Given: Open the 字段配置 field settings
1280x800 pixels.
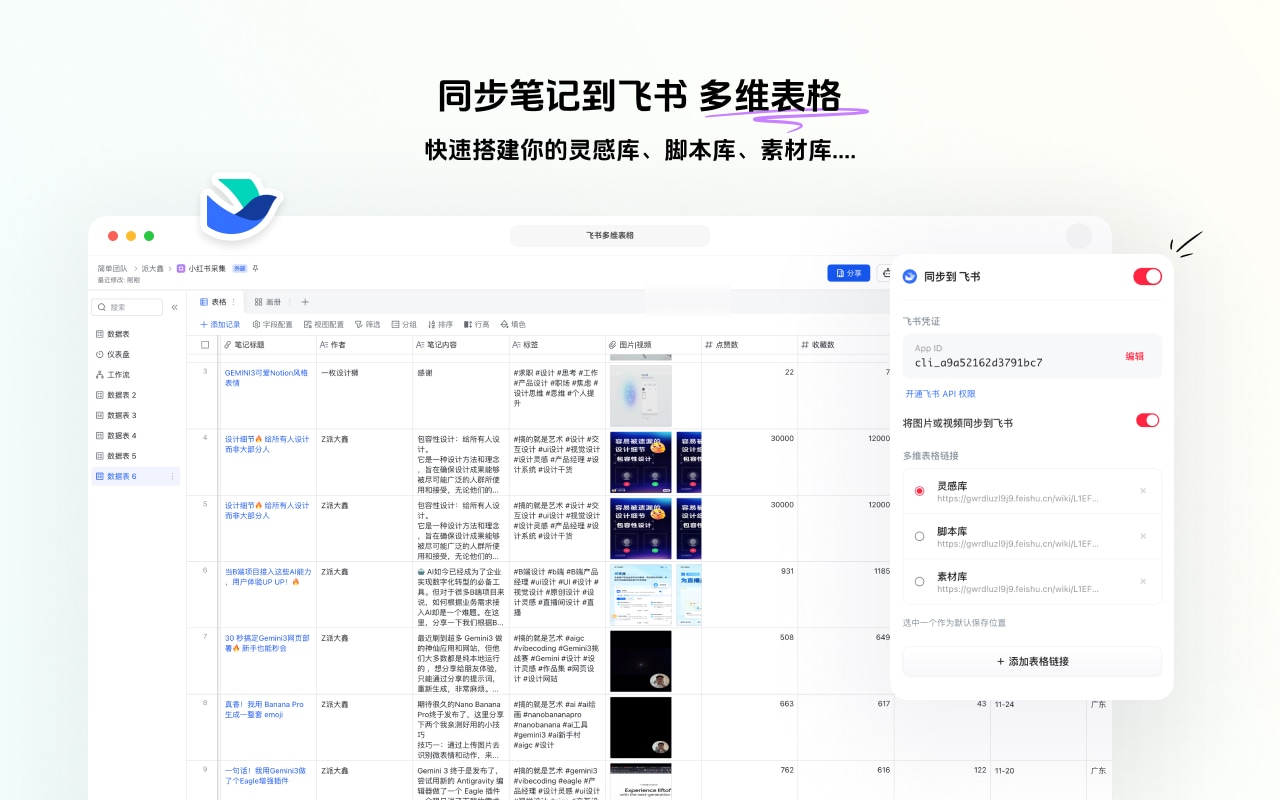Looking at the screenshot, I should [272, 324].
